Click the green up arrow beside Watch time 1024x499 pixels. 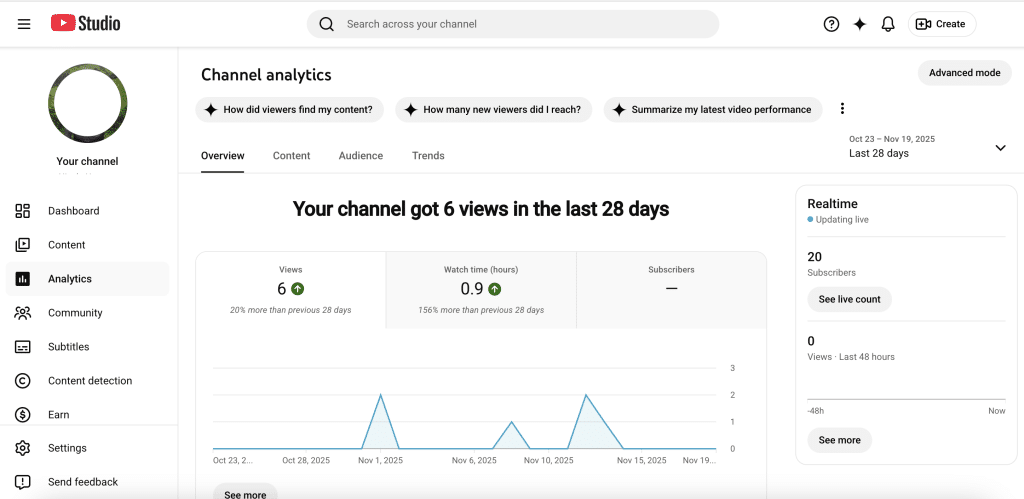495,289
